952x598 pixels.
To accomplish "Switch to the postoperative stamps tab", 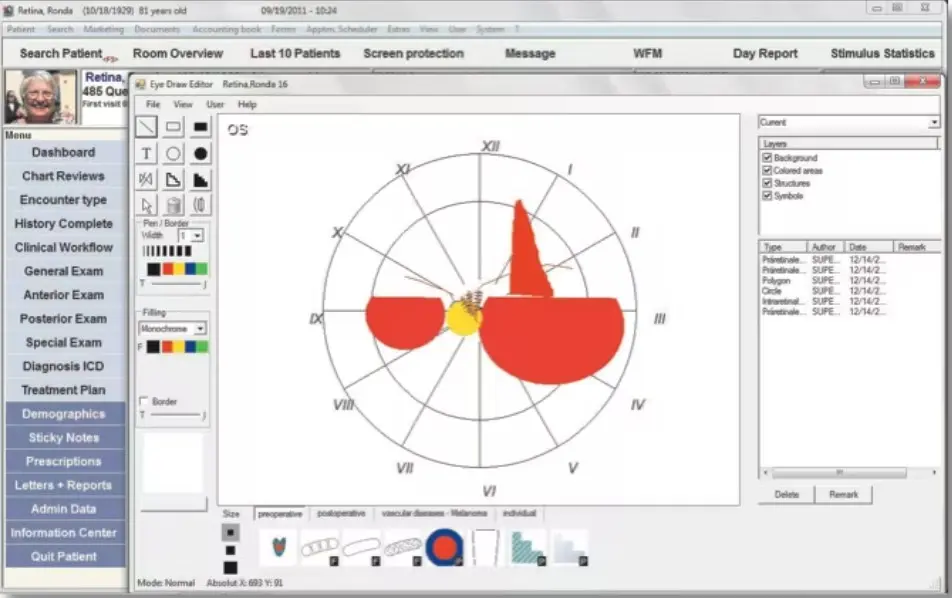I will click(x=341, y=514).
